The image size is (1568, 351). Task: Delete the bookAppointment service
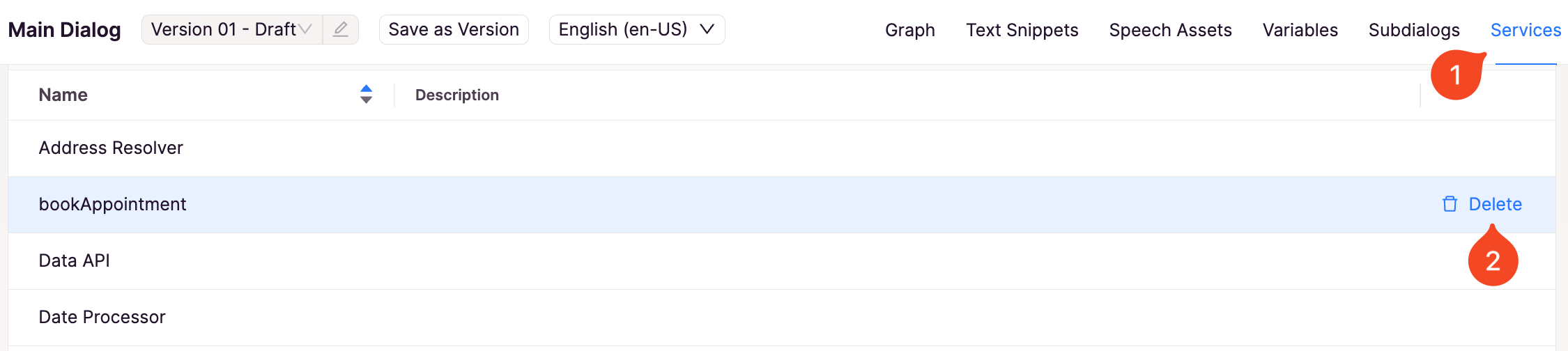[x=1482, y=204]
